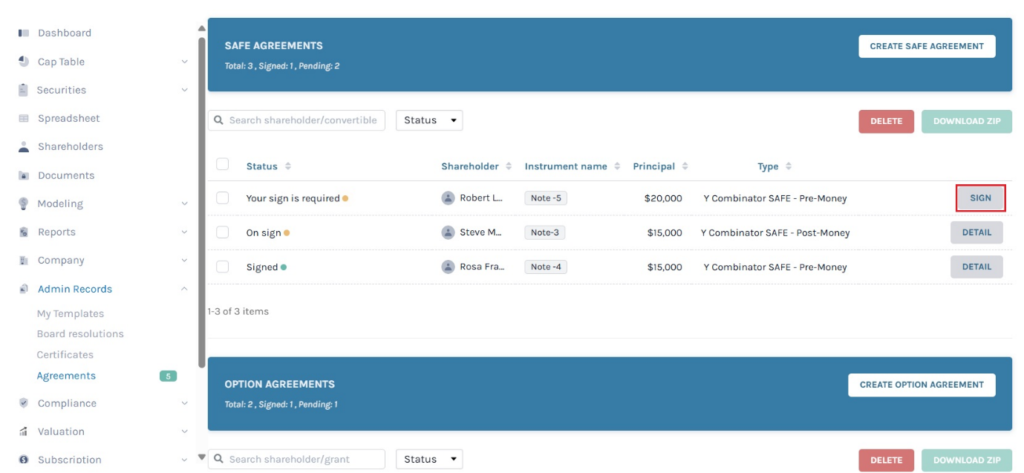Toggle the select-all checkbox in table header
Image resolution: width=1024 pixels, height=473 pixels.
[223, 165]
